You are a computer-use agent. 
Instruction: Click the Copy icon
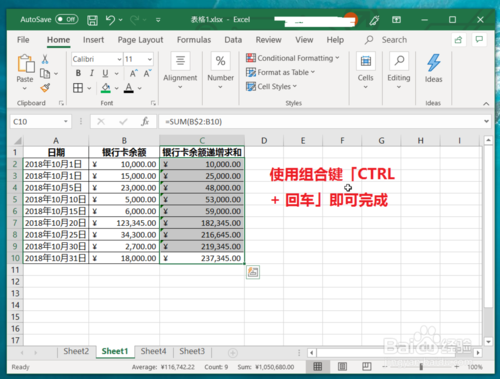point(45,73)
